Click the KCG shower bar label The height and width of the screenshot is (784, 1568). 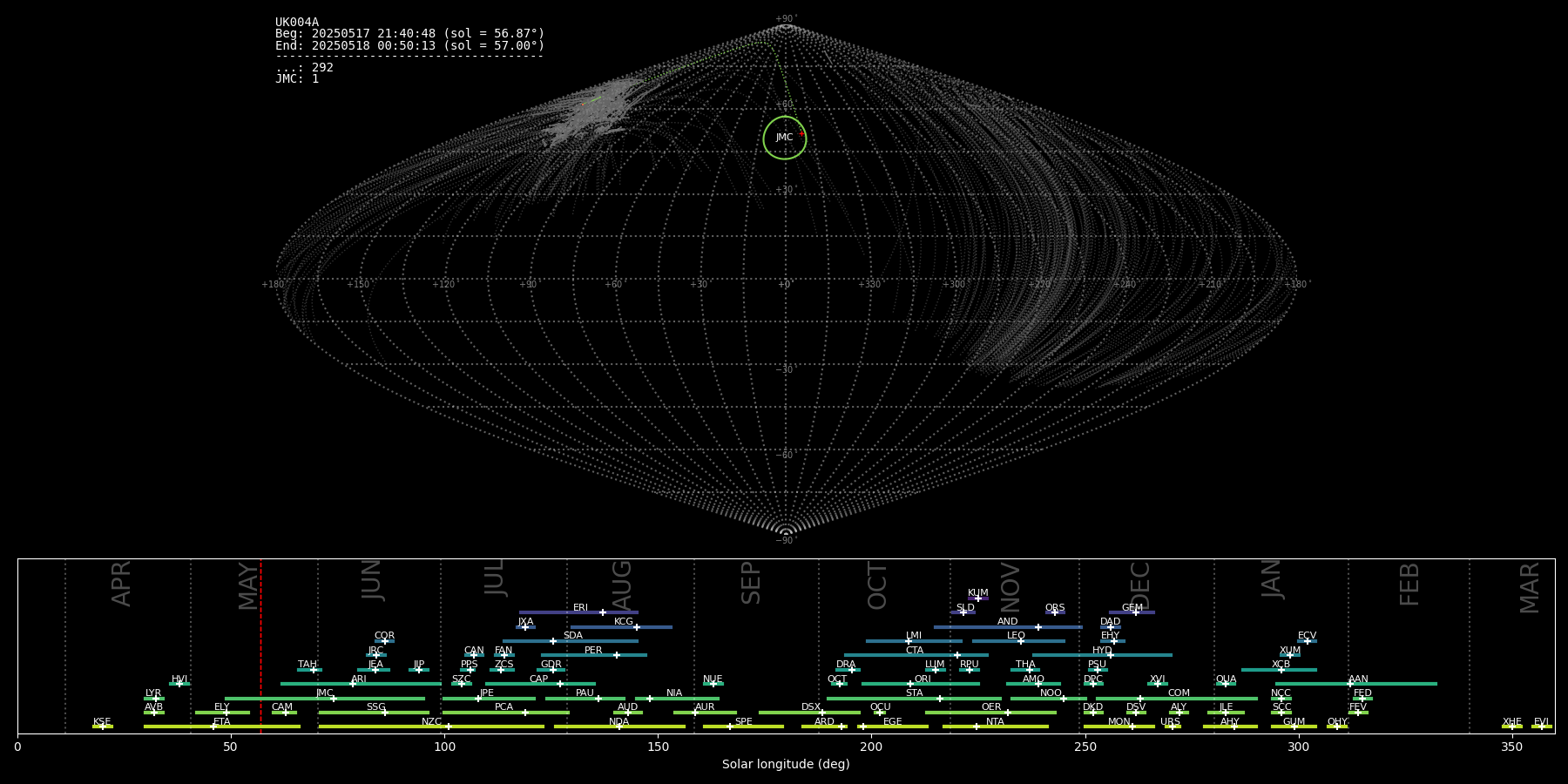[x=624, y=622]
